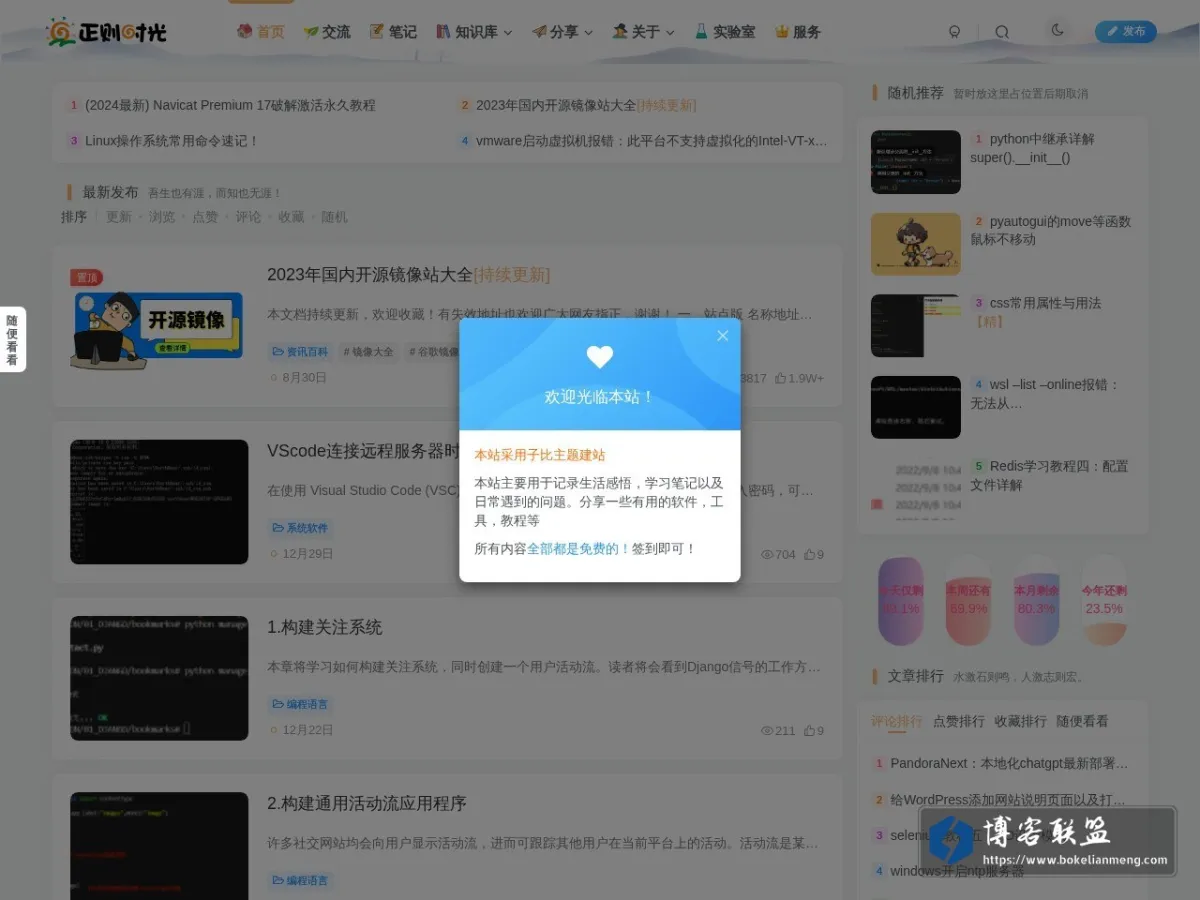Screen dimensions: 1200x900
Task: Open css常用属性与用法 recommended article
Action: 1036,312
